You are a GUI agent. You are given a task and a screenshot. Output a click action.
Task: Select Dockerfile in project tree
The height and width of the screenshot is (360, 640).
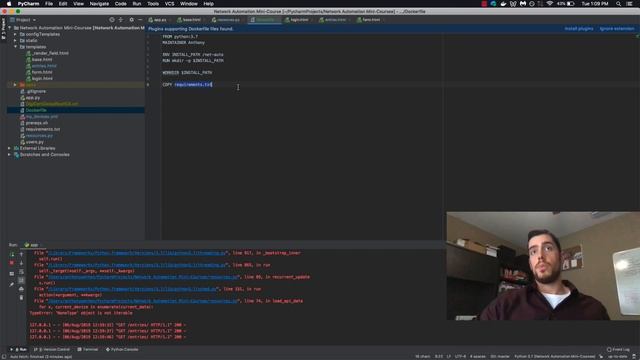(x=33, y=110)
